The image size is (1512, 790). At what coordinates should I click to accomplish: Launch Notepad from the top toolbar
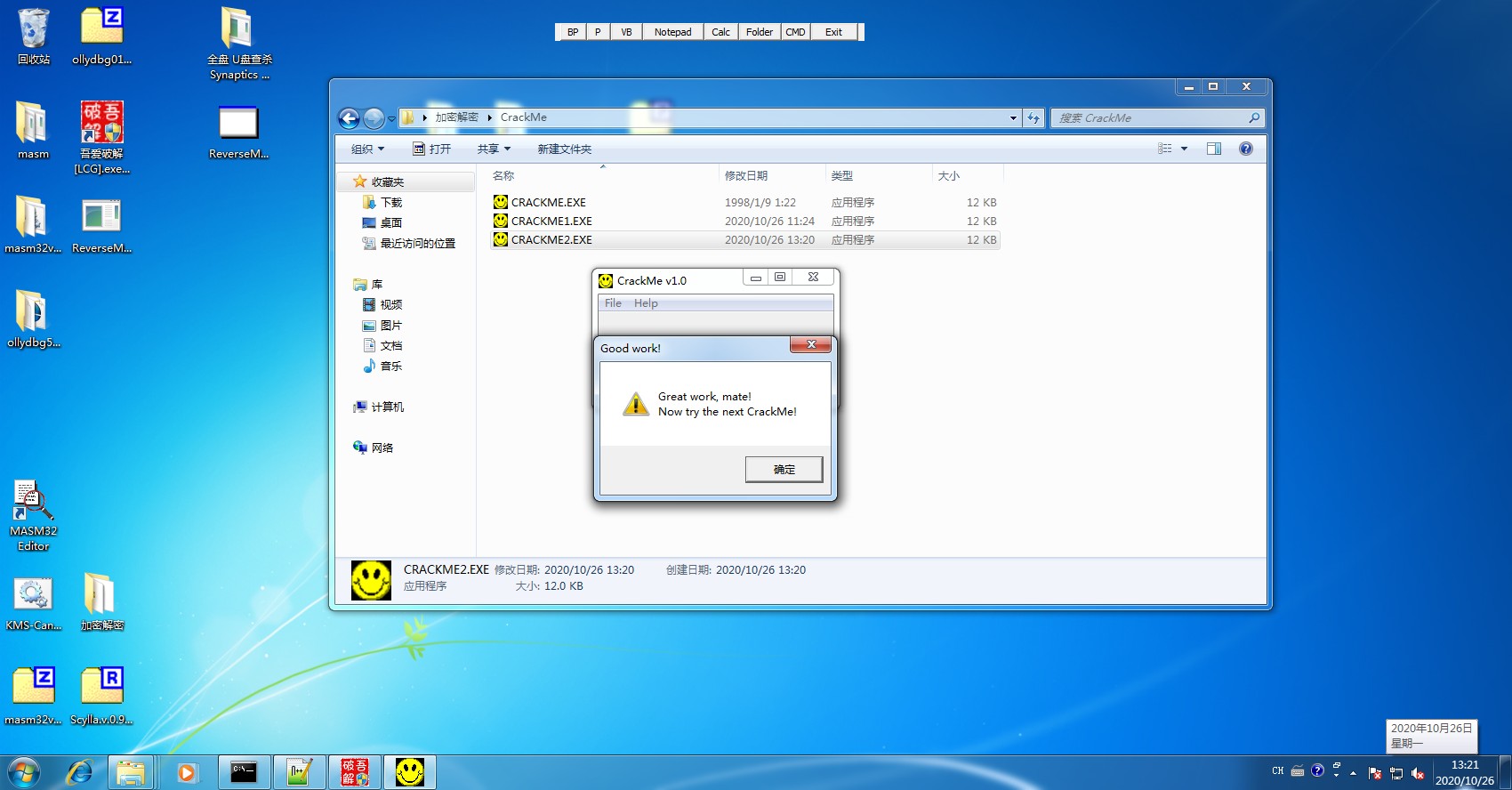tap(672, 32)
